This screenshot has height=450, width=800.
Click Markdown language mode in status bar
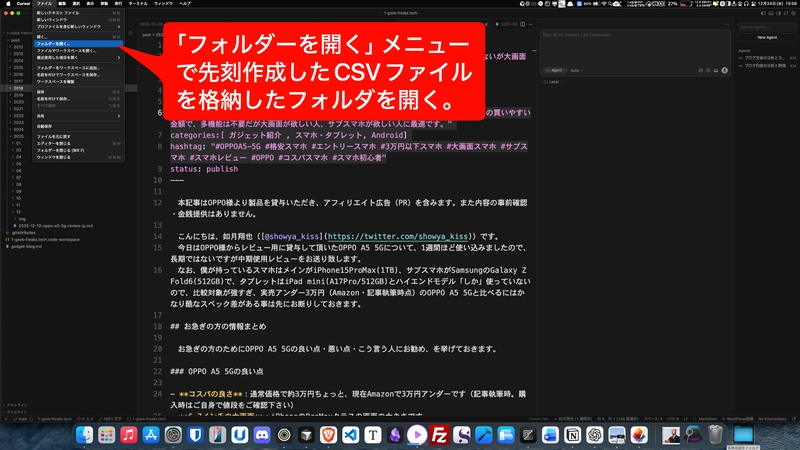(707, 419)
